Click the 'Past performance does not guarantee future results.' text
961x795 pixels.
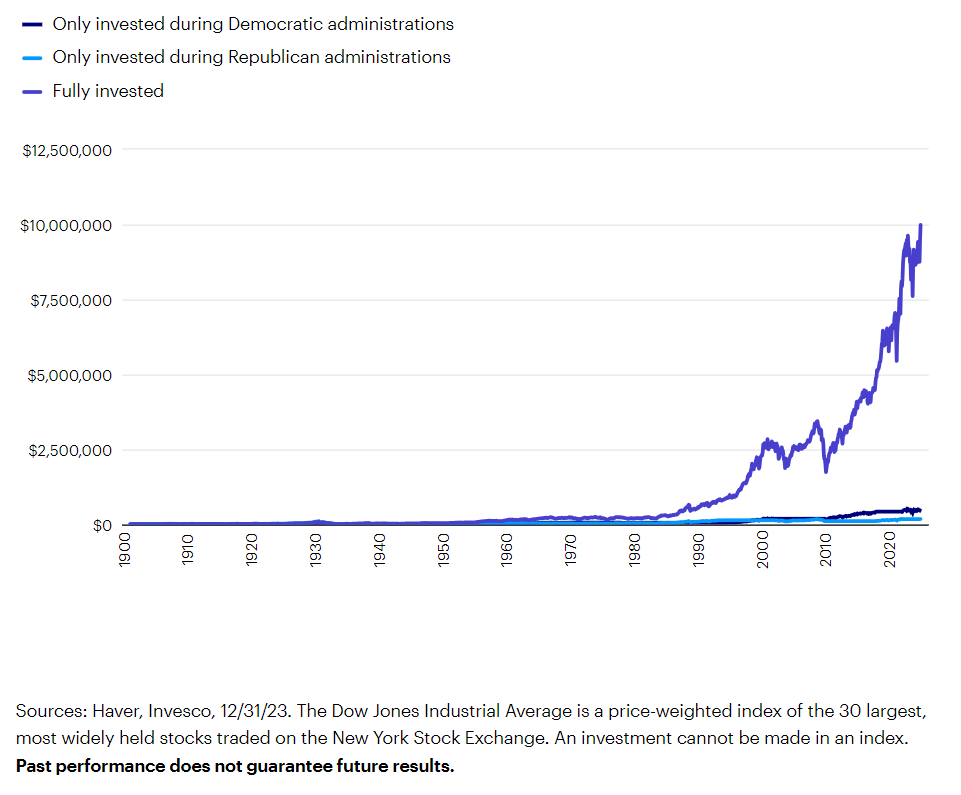tap(235, 766)
